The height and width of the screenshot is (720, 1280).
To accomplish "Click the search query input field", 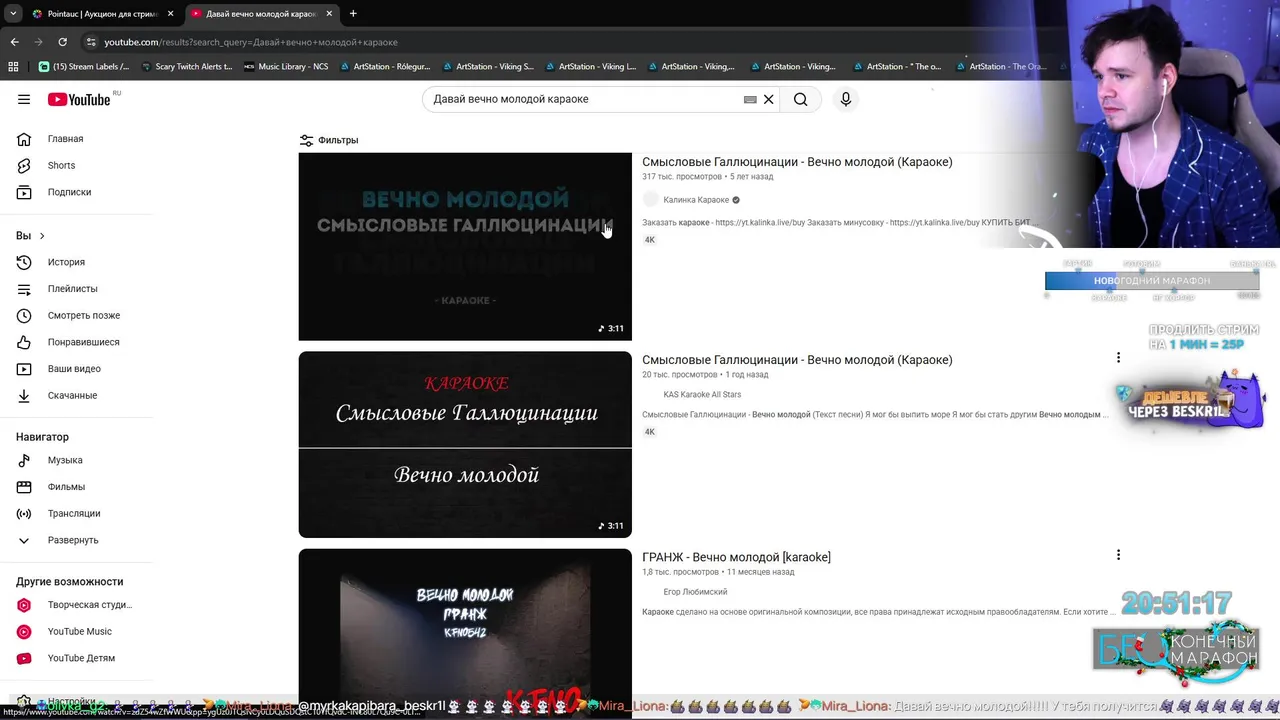I will coord(585,99).
